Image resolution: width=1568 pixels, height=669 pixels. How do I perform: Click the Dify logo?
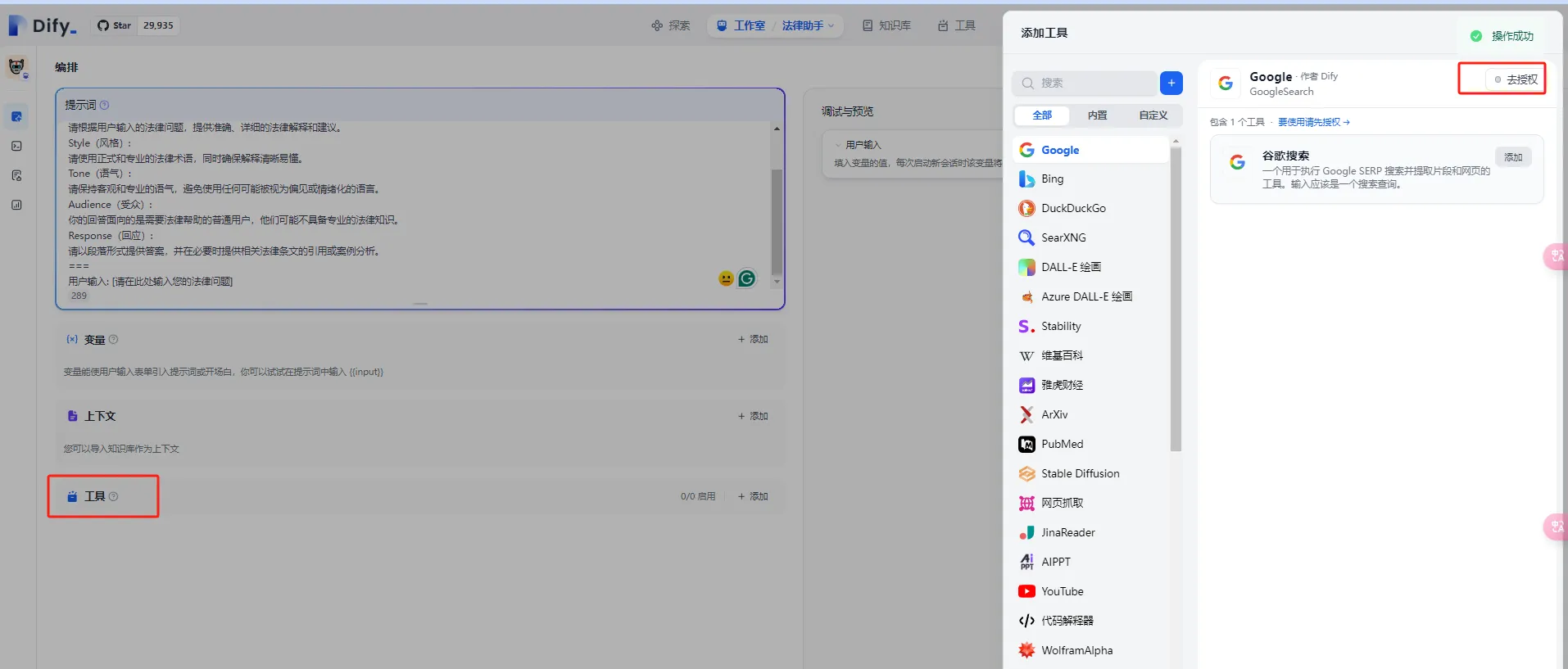click(42, 25)
